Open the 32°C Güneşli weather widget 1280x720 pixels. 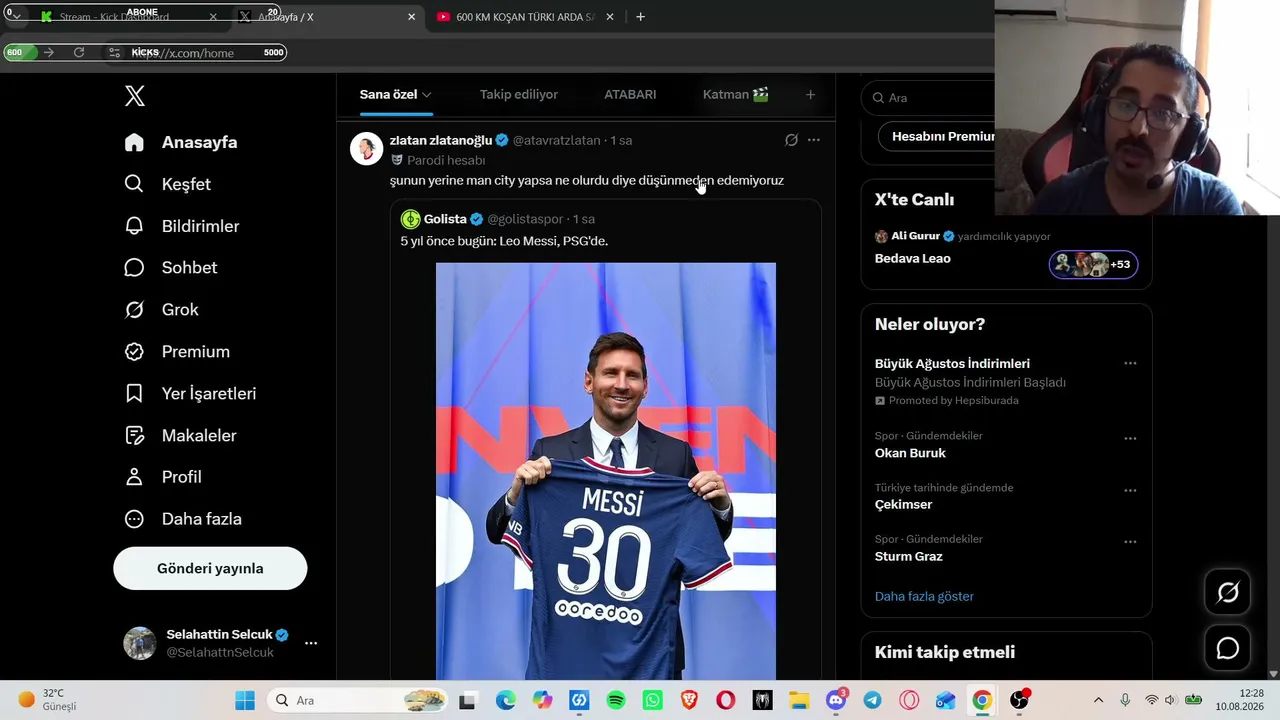(x=47, y=700)
